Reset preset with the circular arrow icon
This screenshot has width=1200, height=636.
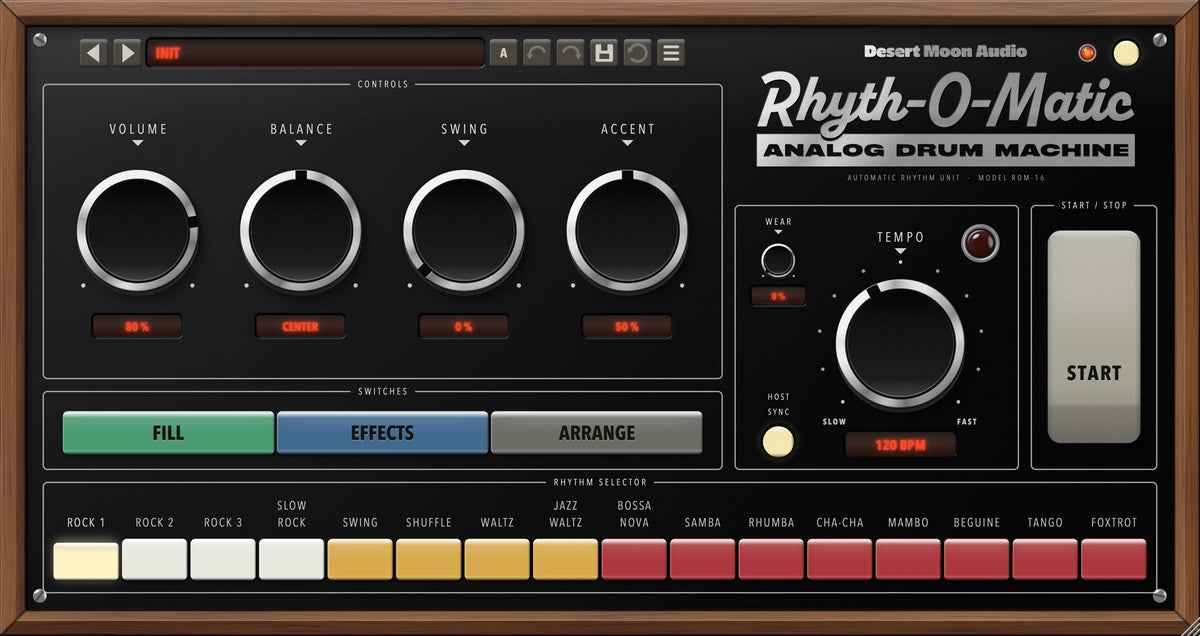coord(636,53)
